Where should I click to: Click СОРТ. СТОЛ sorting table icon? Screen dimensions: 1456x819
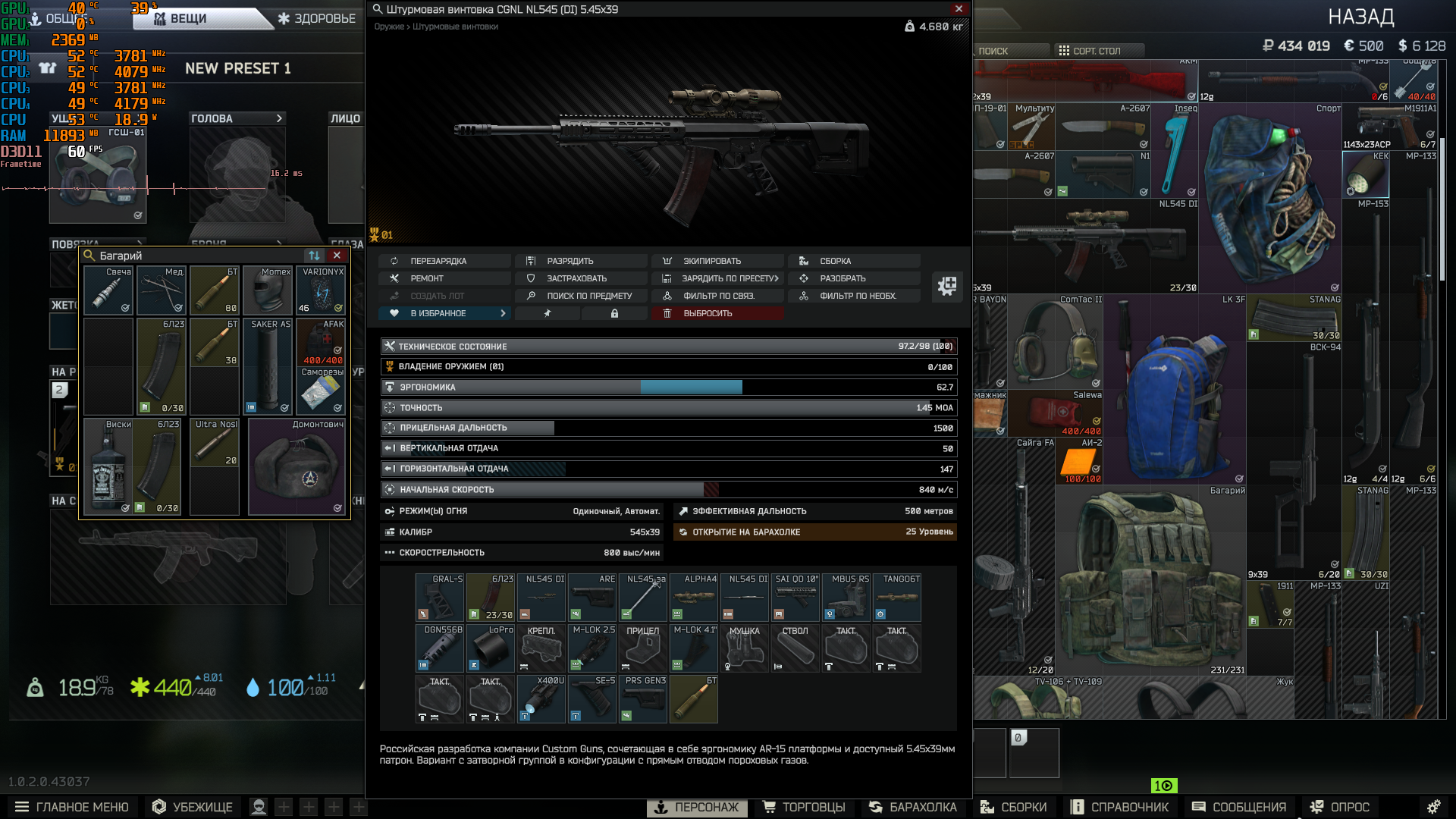pos(1064,51)
